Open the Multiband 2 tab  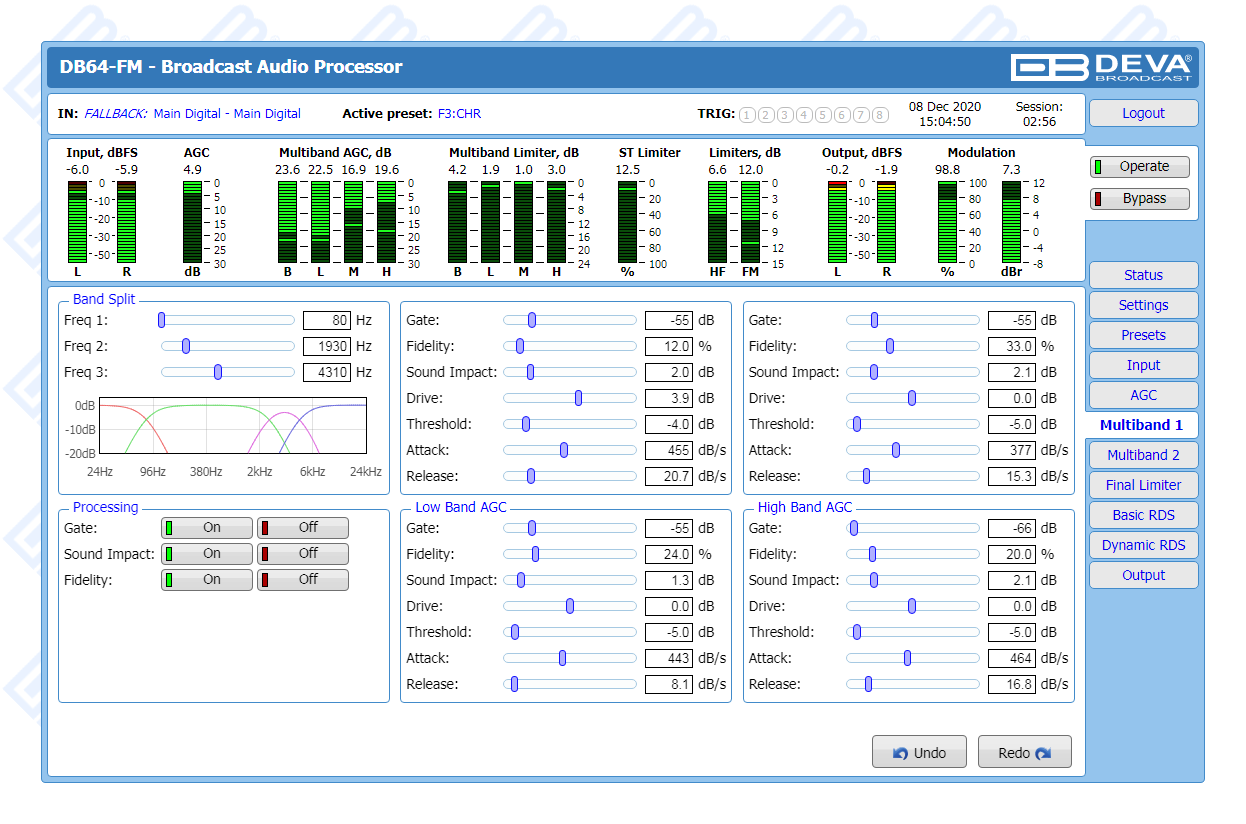coord(1143,455)
